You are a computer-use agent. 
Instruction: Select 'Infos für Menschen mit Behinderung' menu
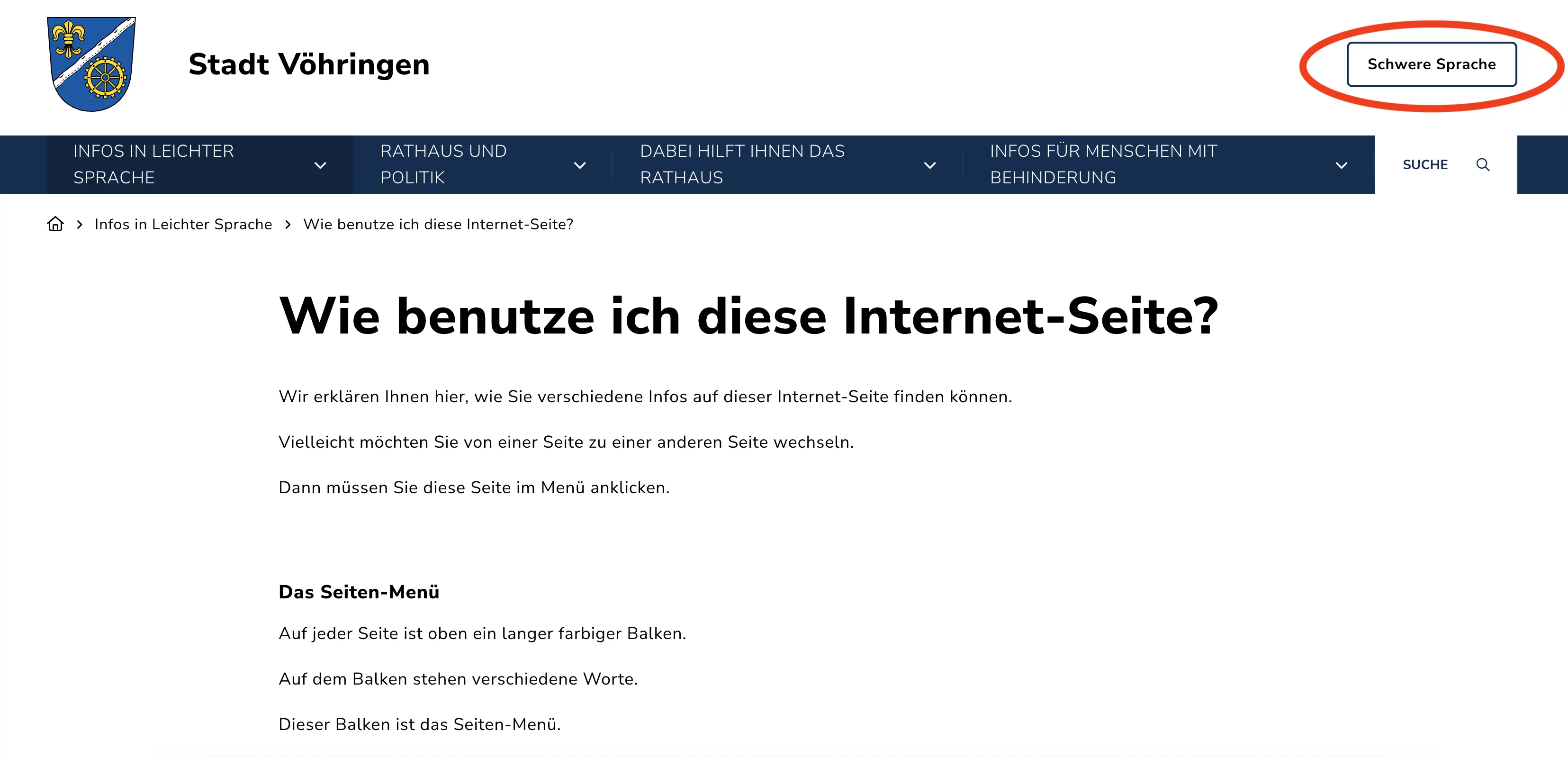(1103, 164)
